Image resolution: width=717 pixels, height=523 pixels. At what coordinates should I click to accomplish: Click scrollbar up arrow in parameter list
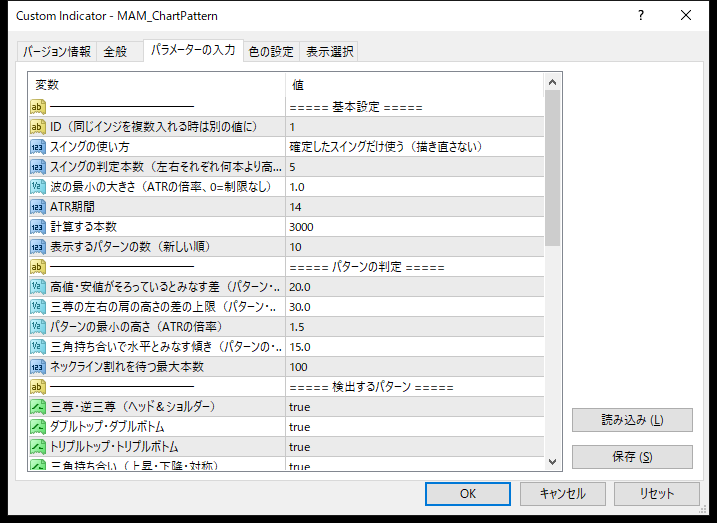tap(552, 82)
